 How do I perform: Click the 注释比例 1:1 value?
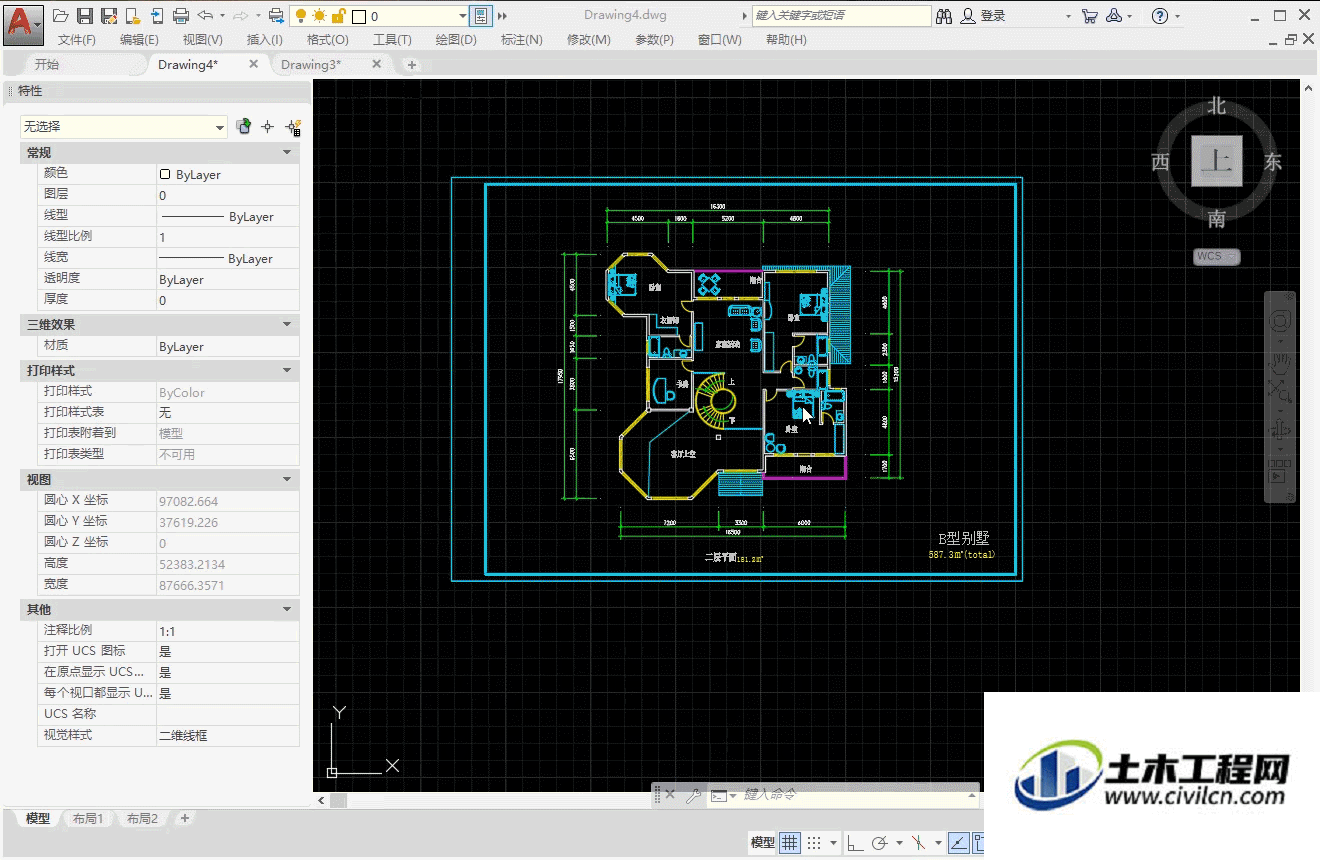[x=228, y=631]
